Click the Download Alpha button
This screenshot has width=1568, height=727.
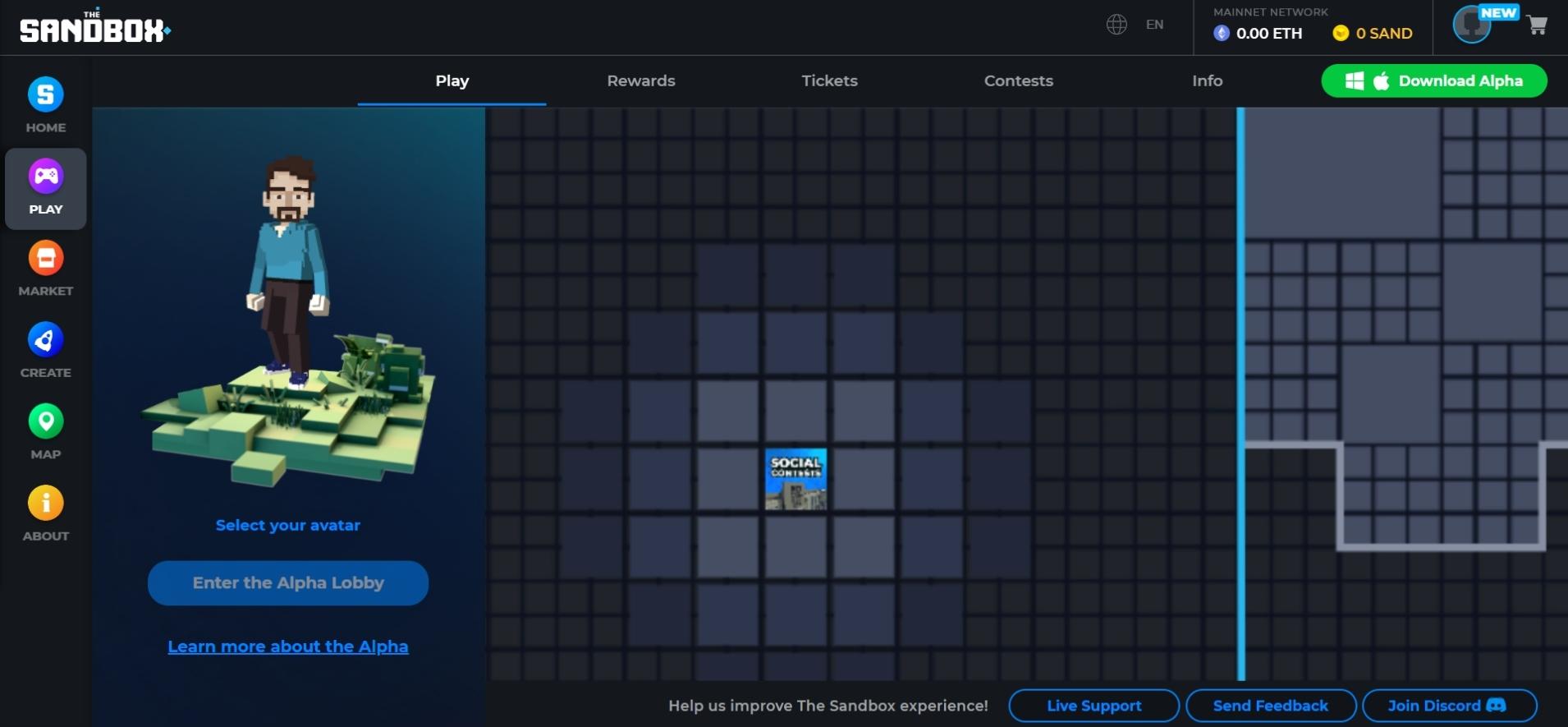[1434, 81]
